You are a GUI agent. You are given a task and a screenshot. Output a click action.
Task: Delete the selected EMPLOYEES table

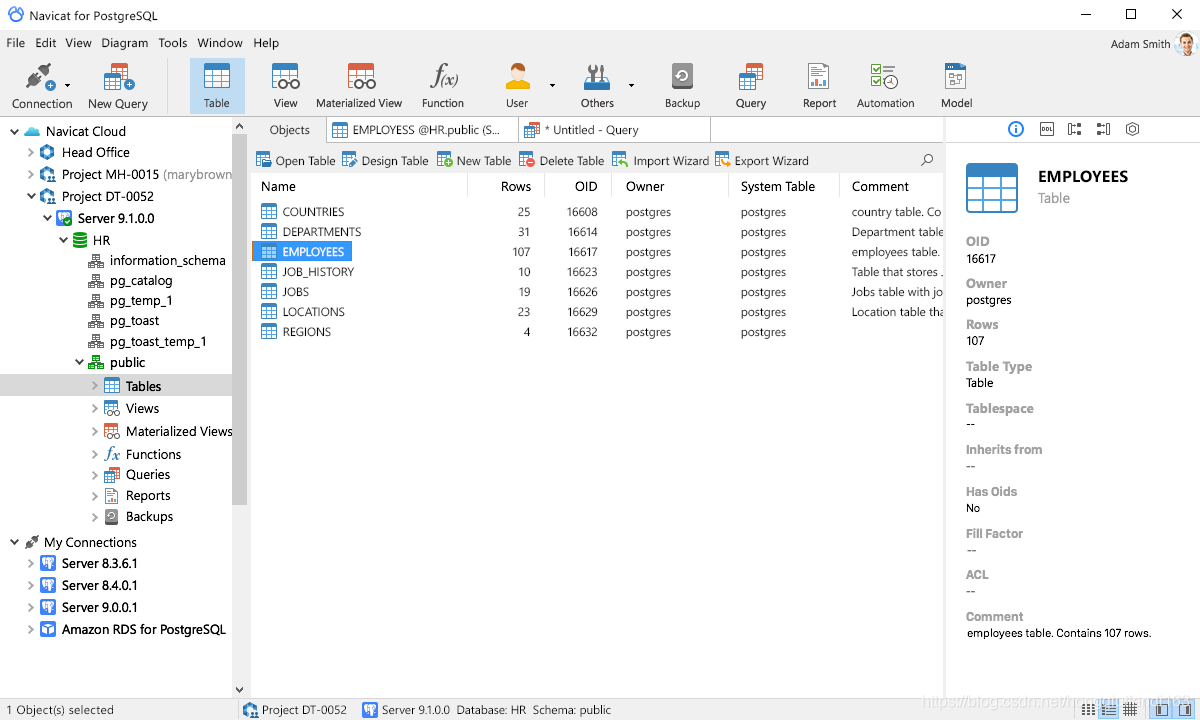pyautogui.click(x=561, y=160)
